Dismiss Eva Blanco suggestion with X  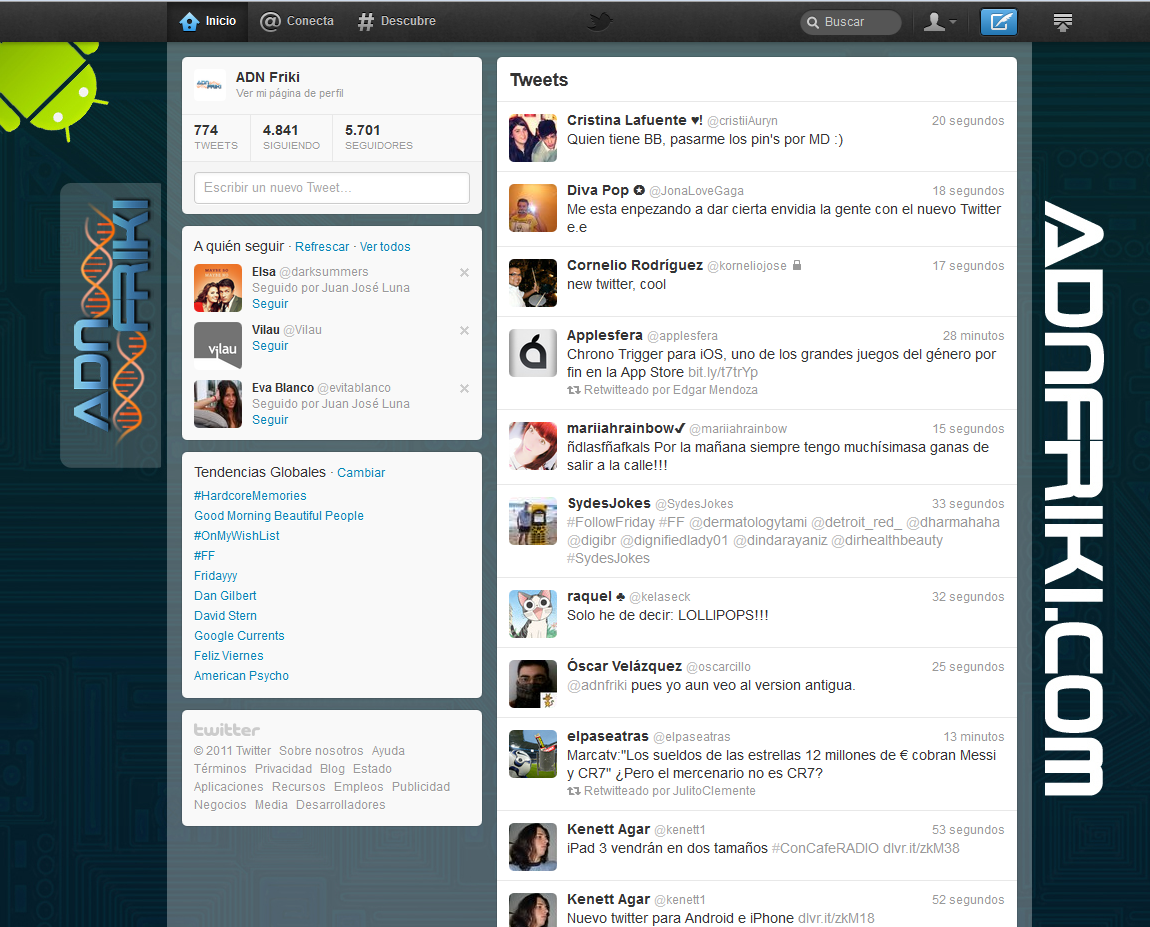click(x=464, y=389)
